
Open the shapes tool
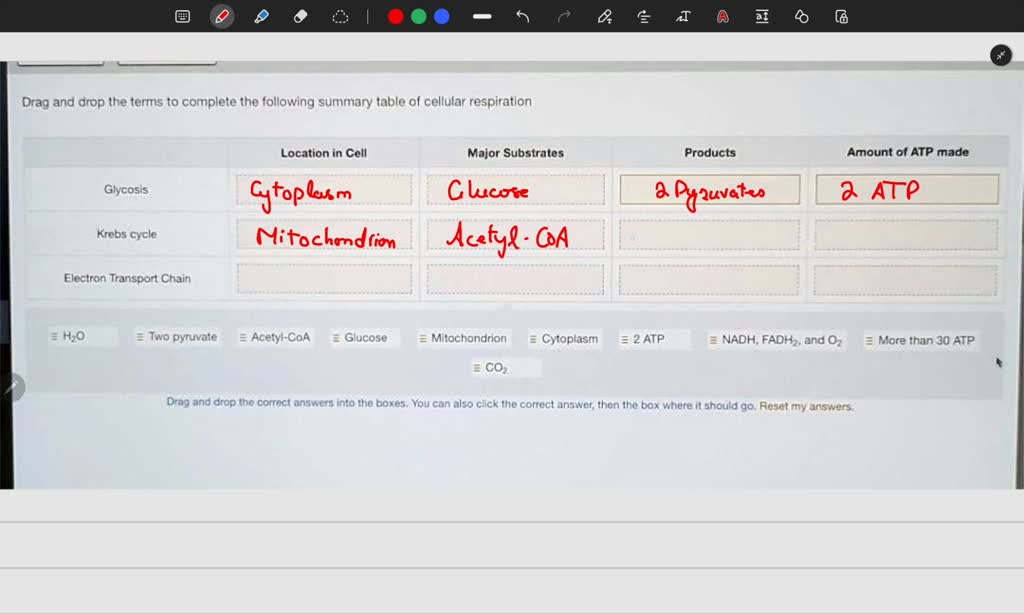tap(801, 15)
